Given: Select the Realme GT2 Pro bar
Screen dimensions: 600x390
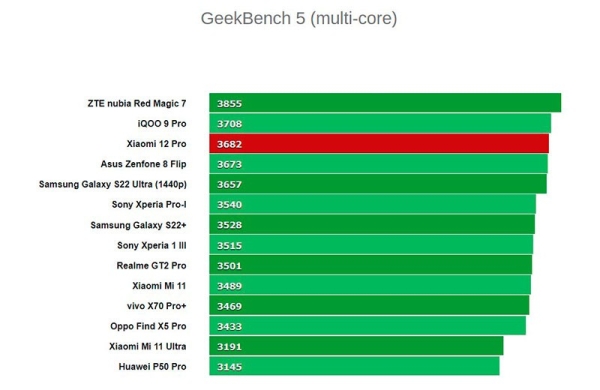Looking at the screenshot, I should (x=370, y=265).
